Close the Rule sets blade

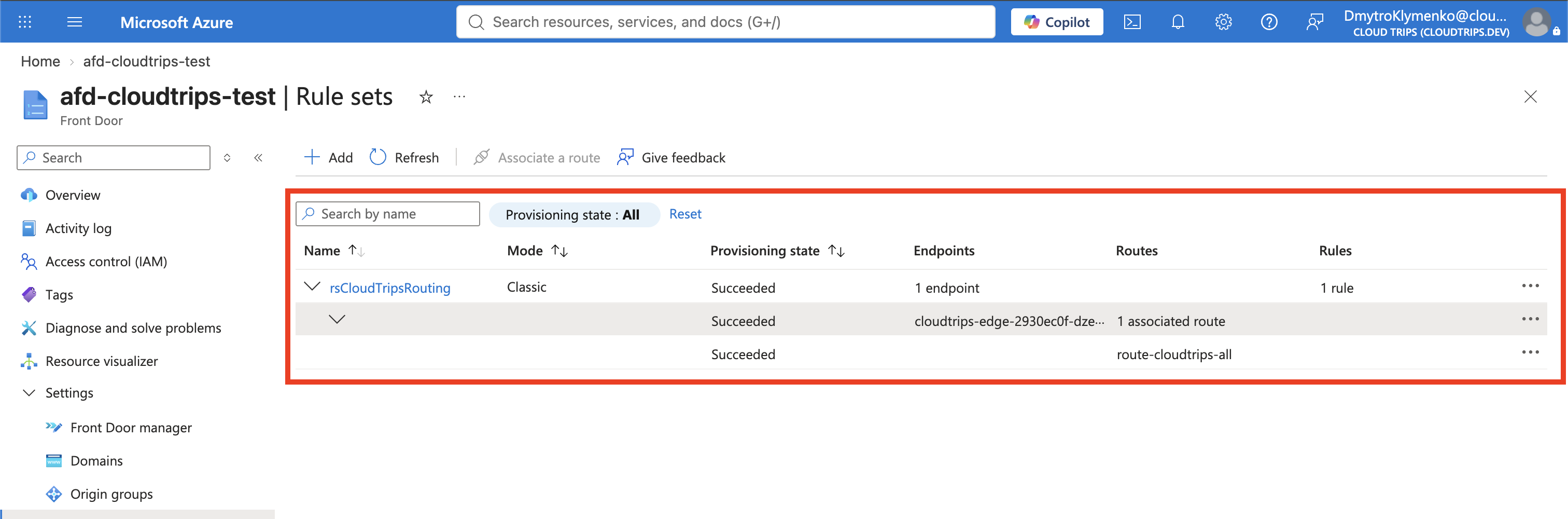pyautogui.click(x=1530, y=97)
